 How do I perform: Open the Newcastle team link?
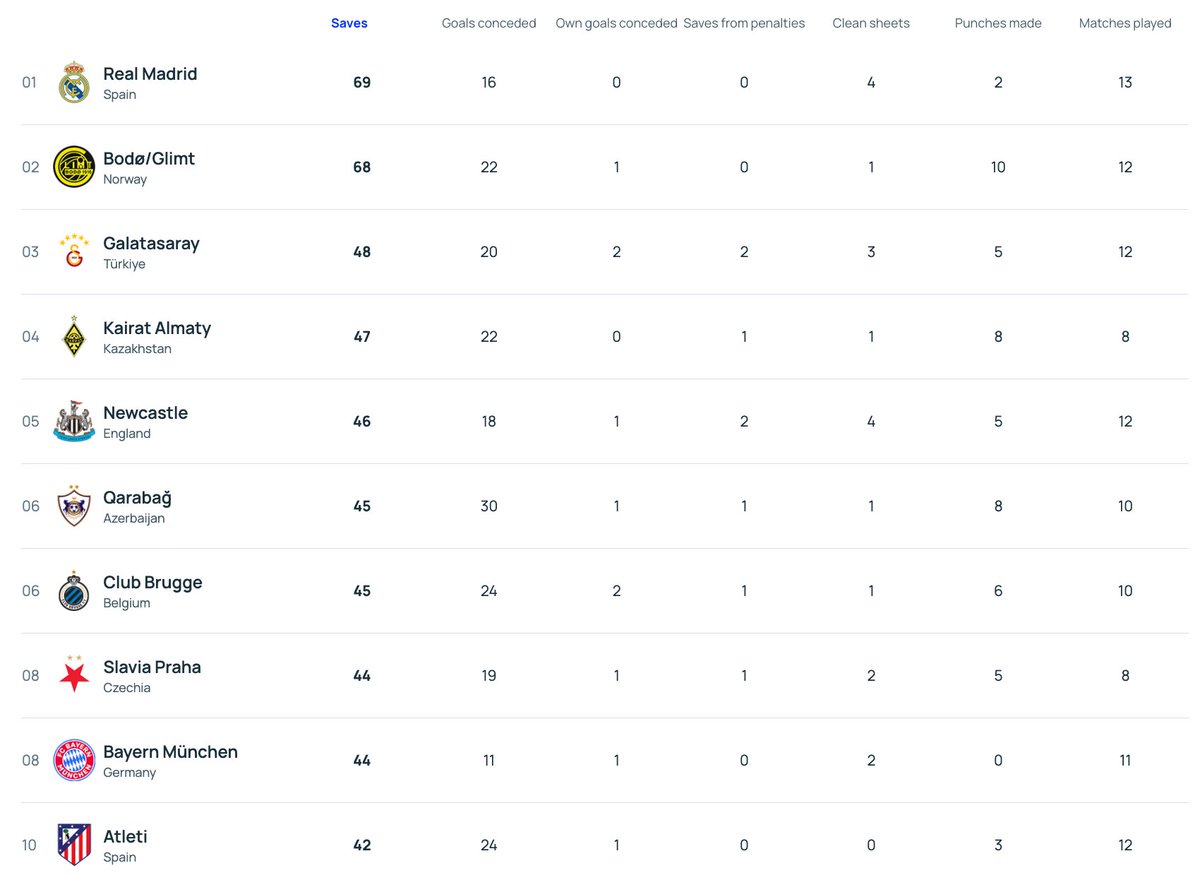[145, 413]
